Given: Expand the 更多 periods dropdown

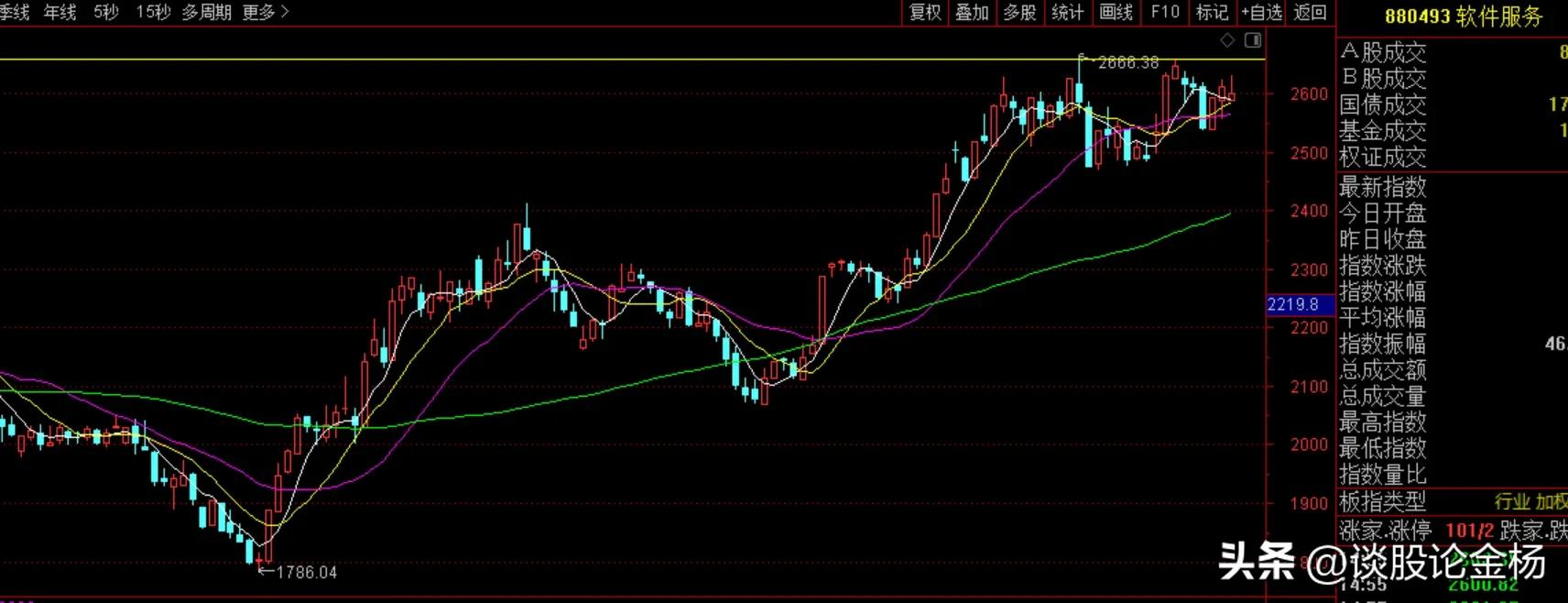Looking at the screenshot, I should coord(266,12).
